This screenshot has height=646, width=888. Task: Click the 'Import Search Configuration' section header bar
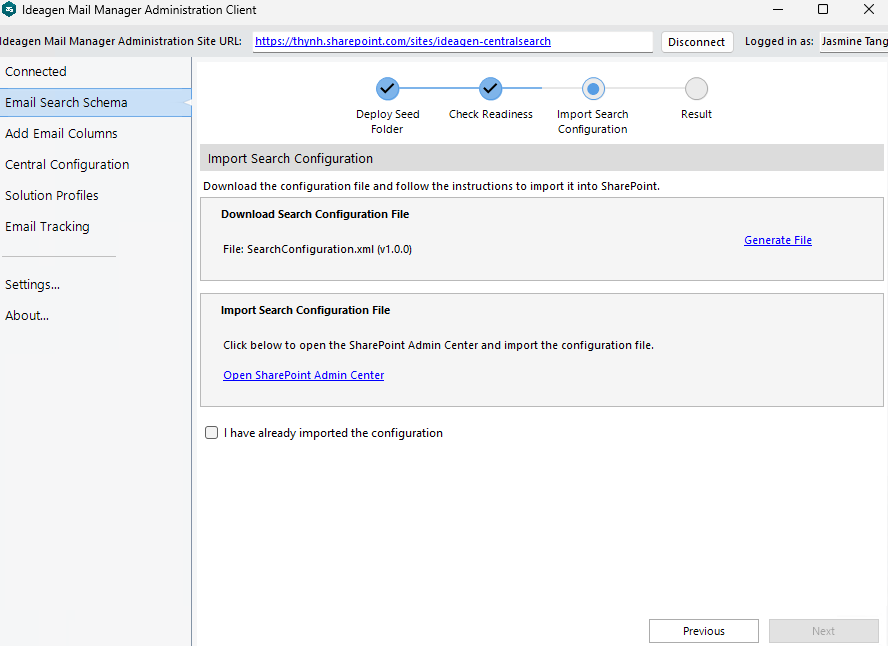(x=542, y=158)
